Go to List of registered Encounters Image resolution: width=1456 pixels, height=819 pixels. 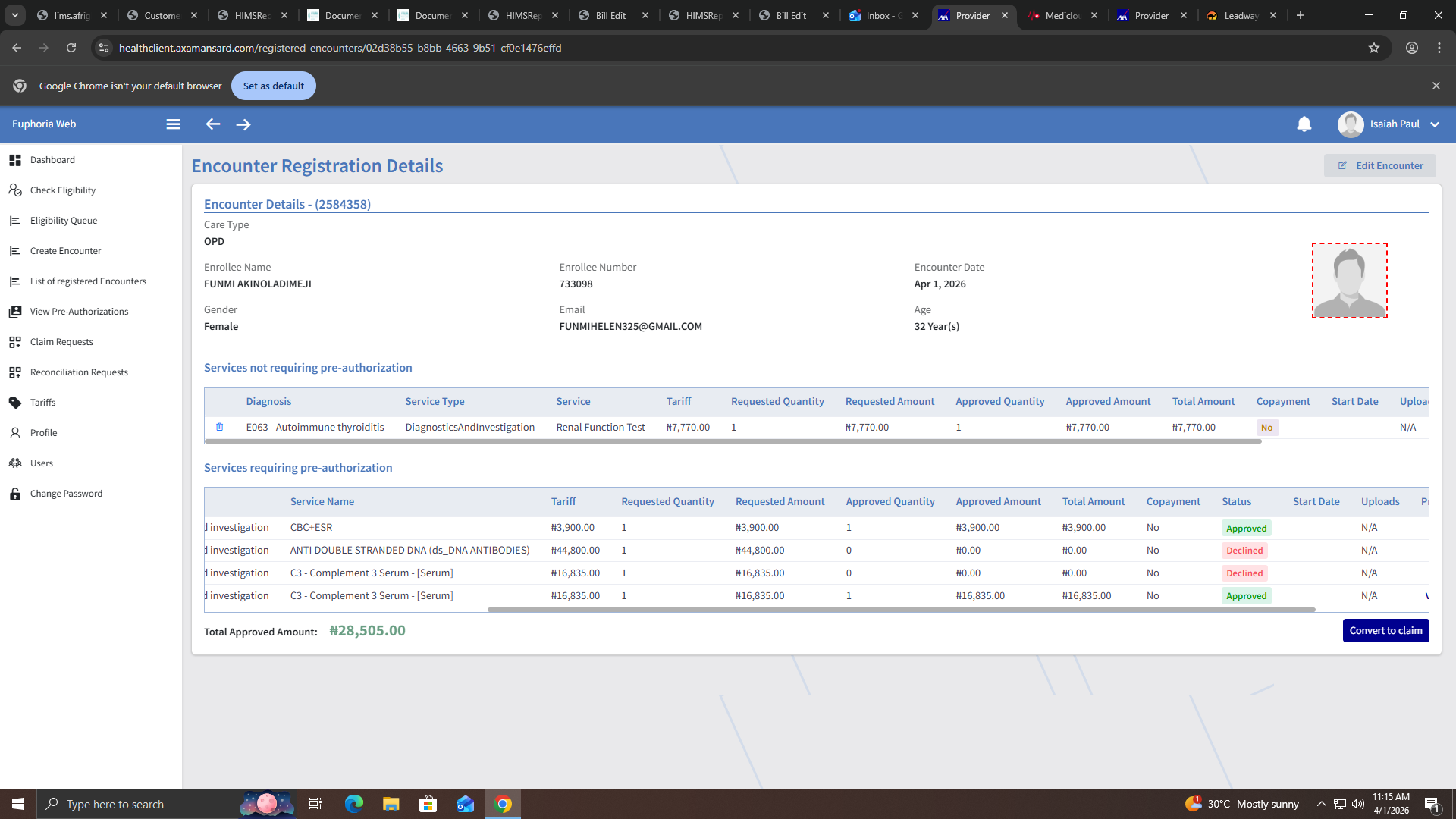(88, 281)
